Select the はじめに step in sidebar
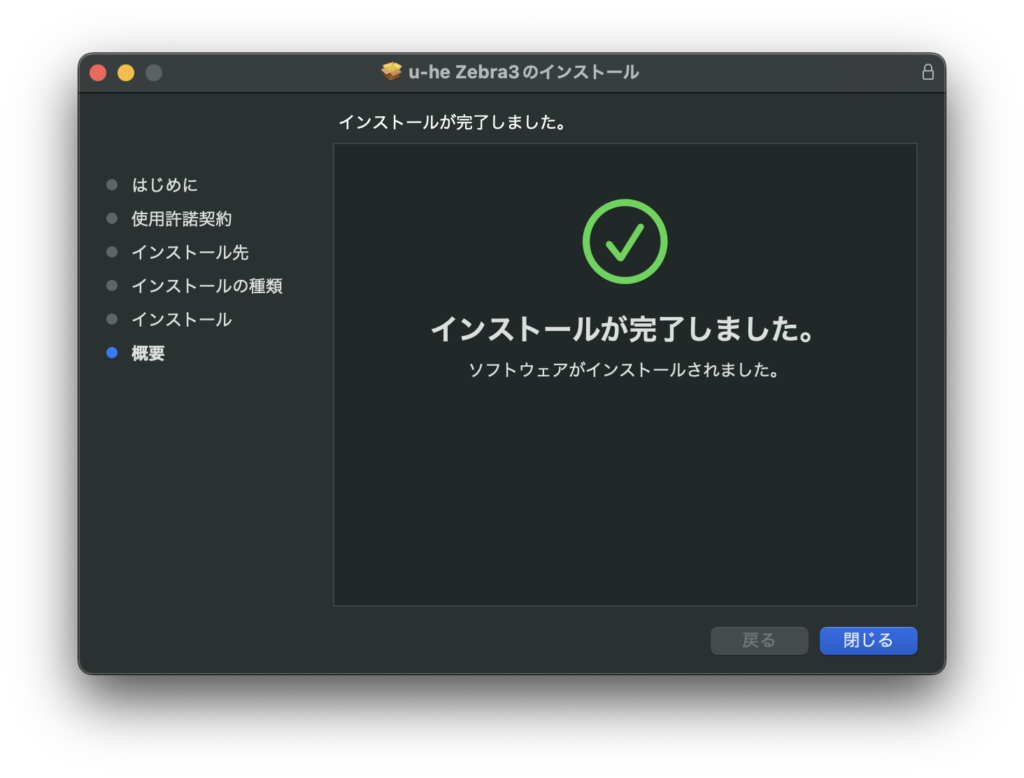 point(164,185)
